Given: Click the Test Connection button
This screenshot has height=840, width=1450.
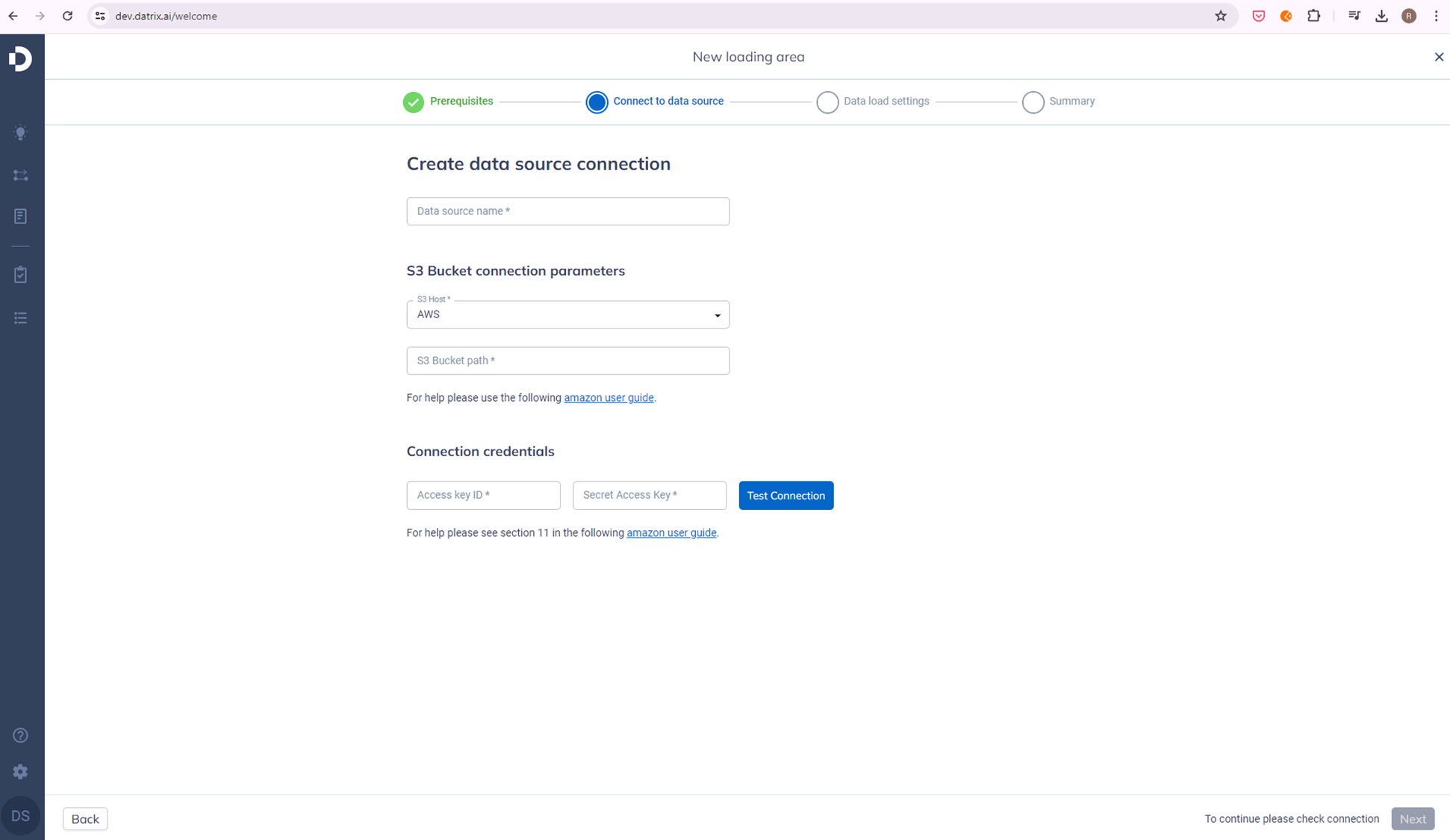Looking at the screenshot, I should tap(785, 496).
